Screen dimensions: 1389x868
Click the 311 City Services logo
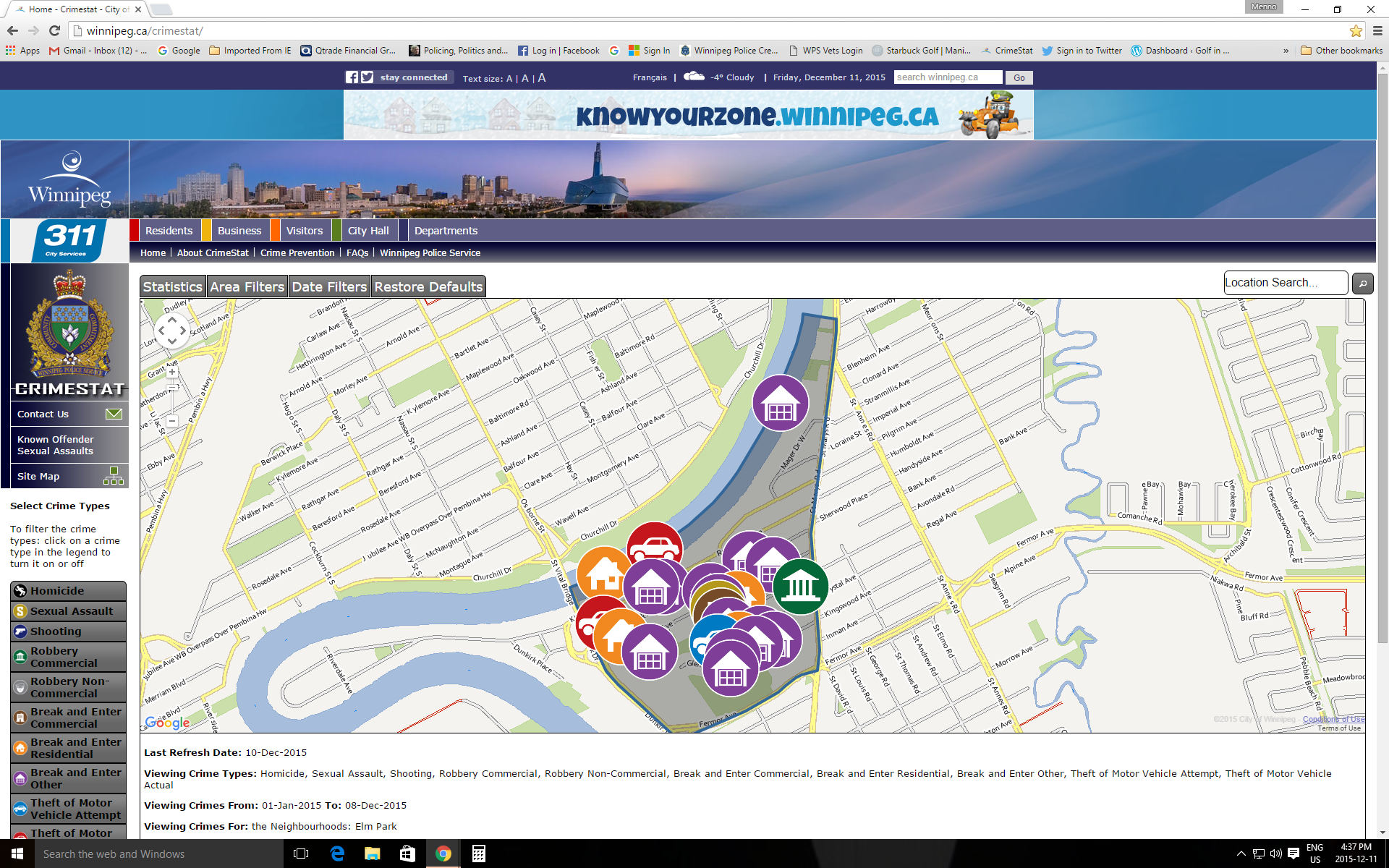pos(69,240)
